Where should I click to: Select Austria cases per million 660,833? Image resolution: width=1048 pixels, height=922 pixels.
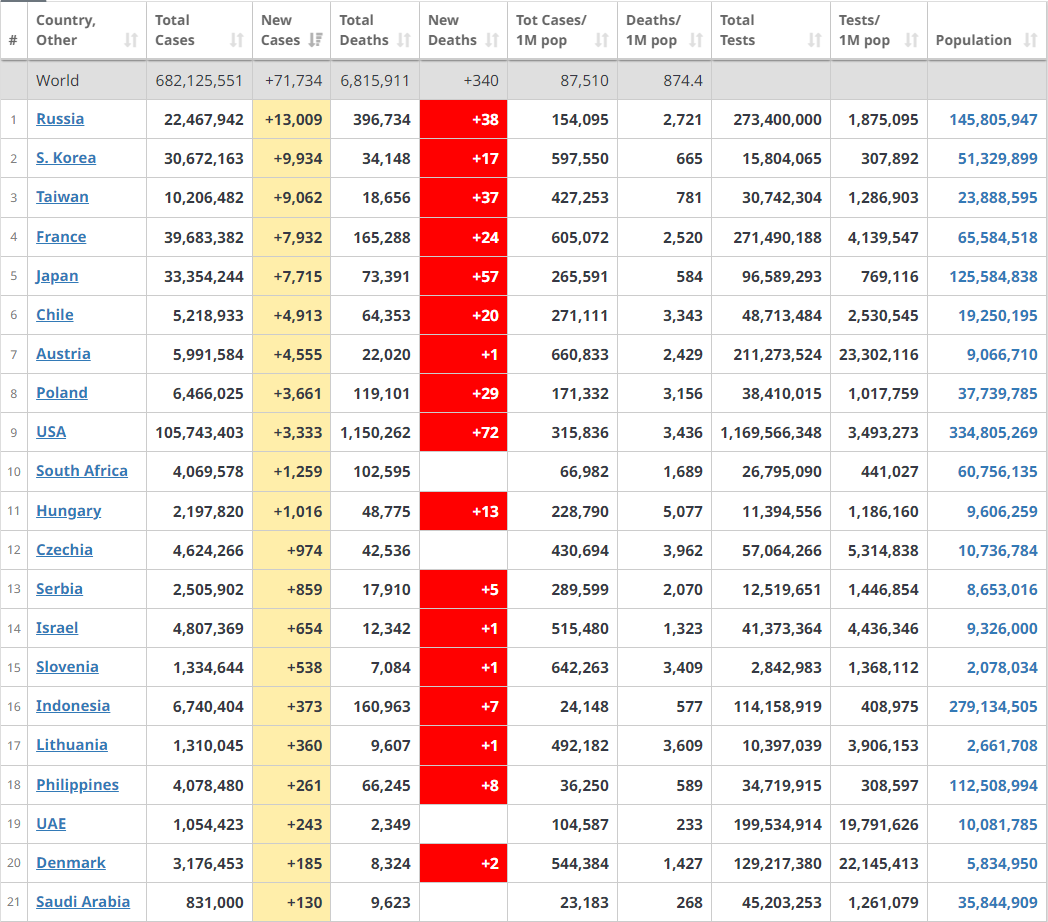click(579, 354)
